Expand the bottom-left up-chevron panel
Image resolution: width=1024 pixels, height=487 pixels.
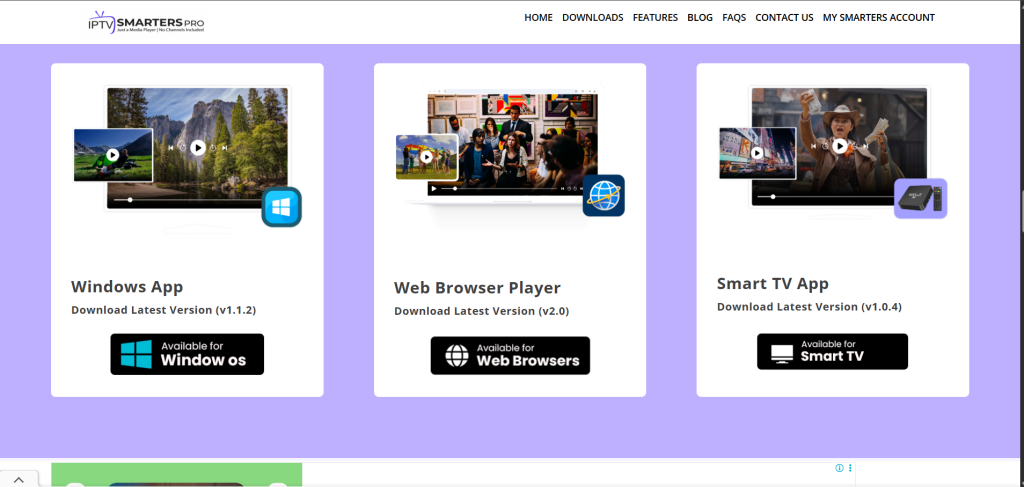coord(18,479)
